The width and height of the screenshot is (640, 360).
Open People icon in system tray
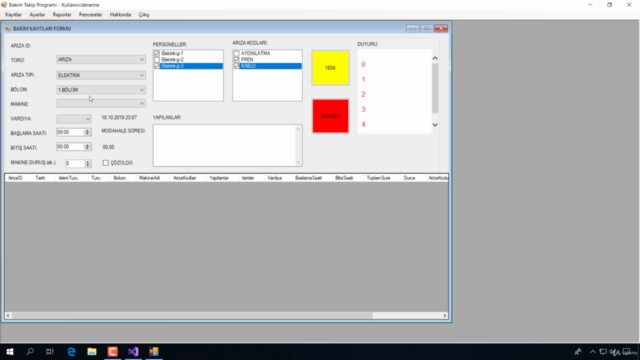point(578,351)
